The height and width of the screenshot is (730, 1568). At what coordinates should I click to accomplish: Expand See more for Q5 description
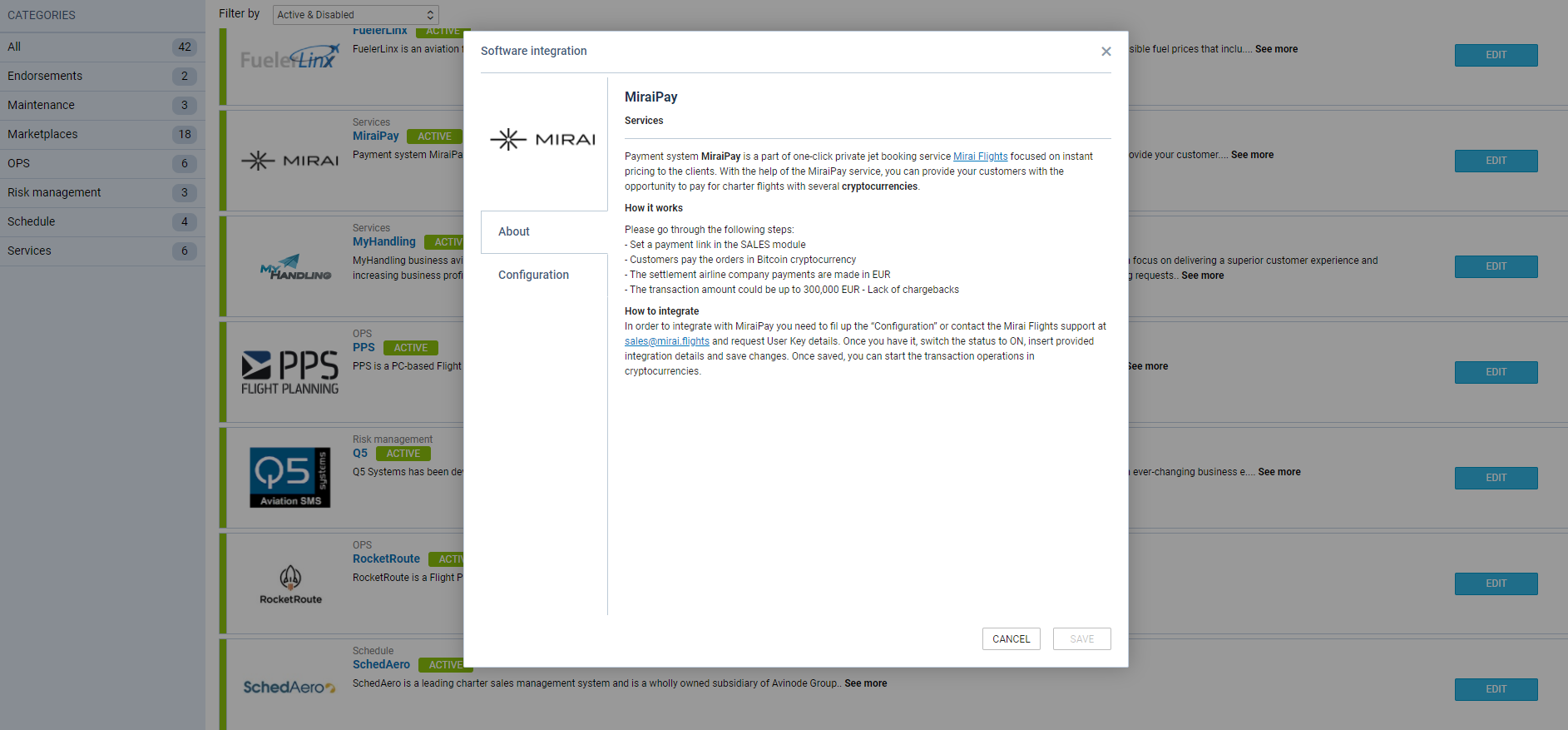(1279, 472)
